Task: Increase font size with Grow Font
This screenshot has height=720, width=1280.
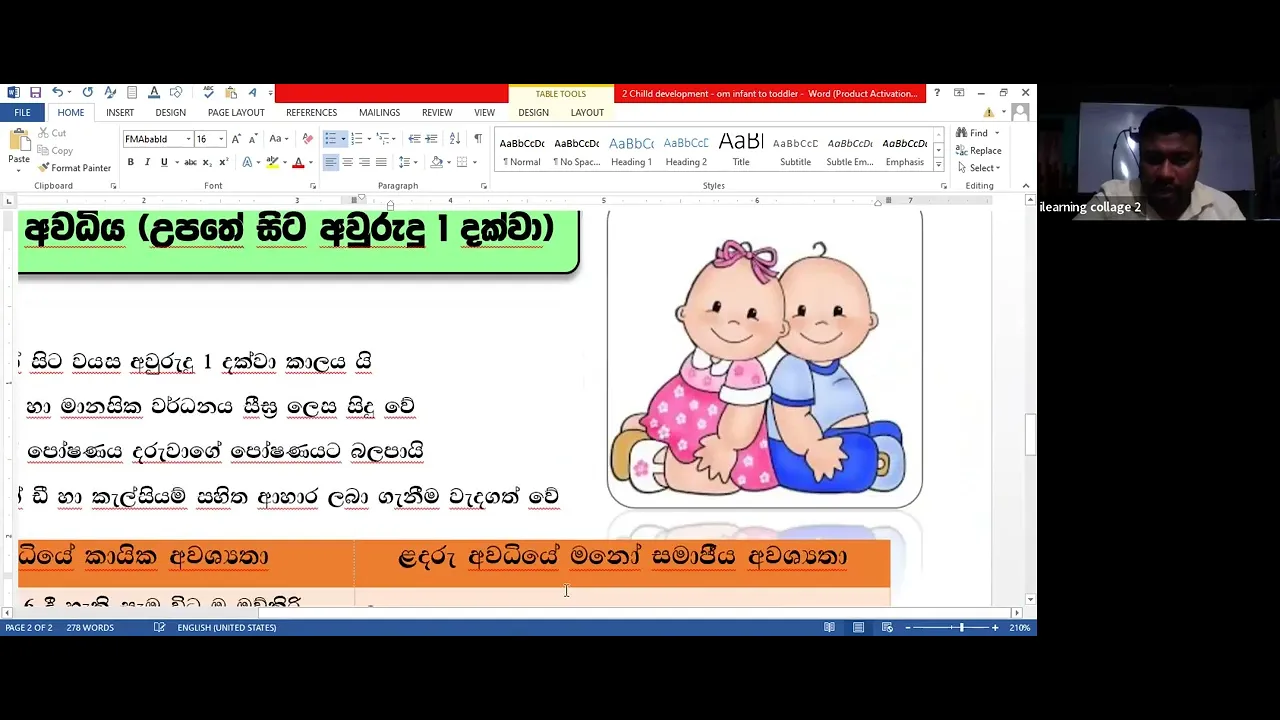Action: click(x=236, y=139)
